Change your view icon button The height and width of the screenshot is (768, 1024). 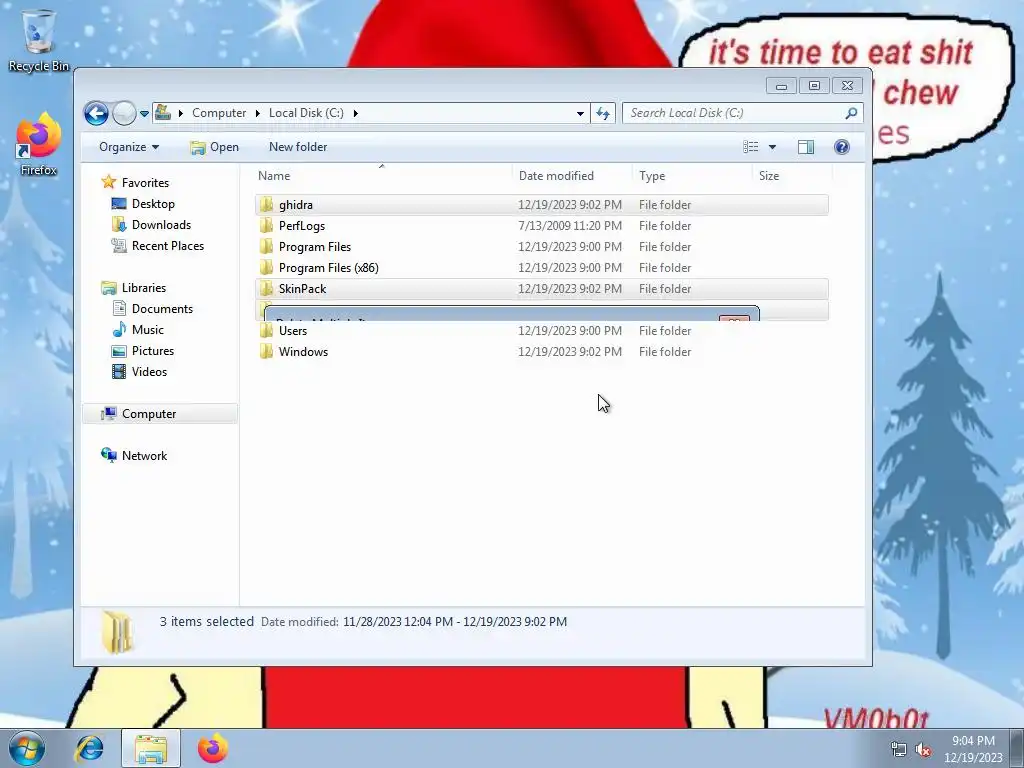751,147
